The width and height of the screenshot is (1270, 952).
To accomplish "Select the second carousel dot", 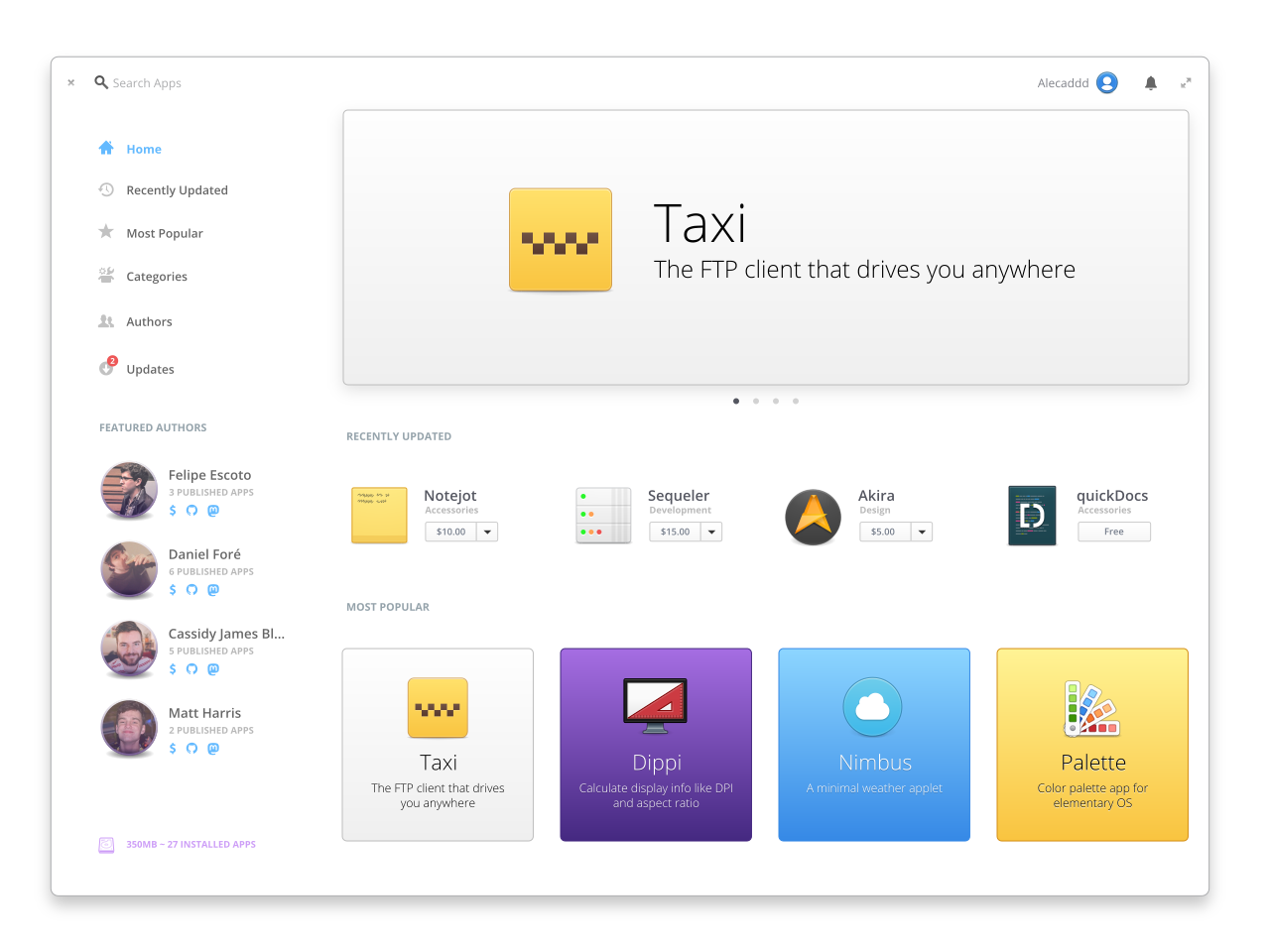I will pyautogui.click(x=756, y=402).
